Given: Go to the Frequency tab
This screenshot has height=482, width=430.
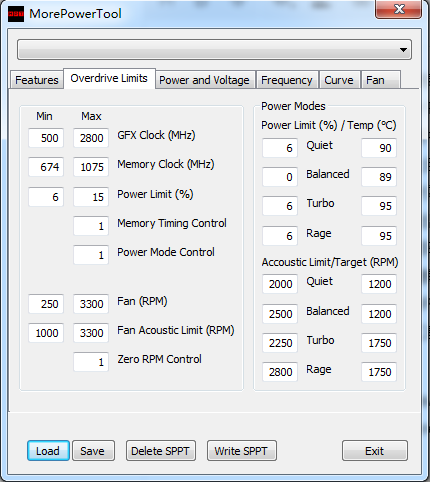Looking at the screenshot, I should point(287,80).
